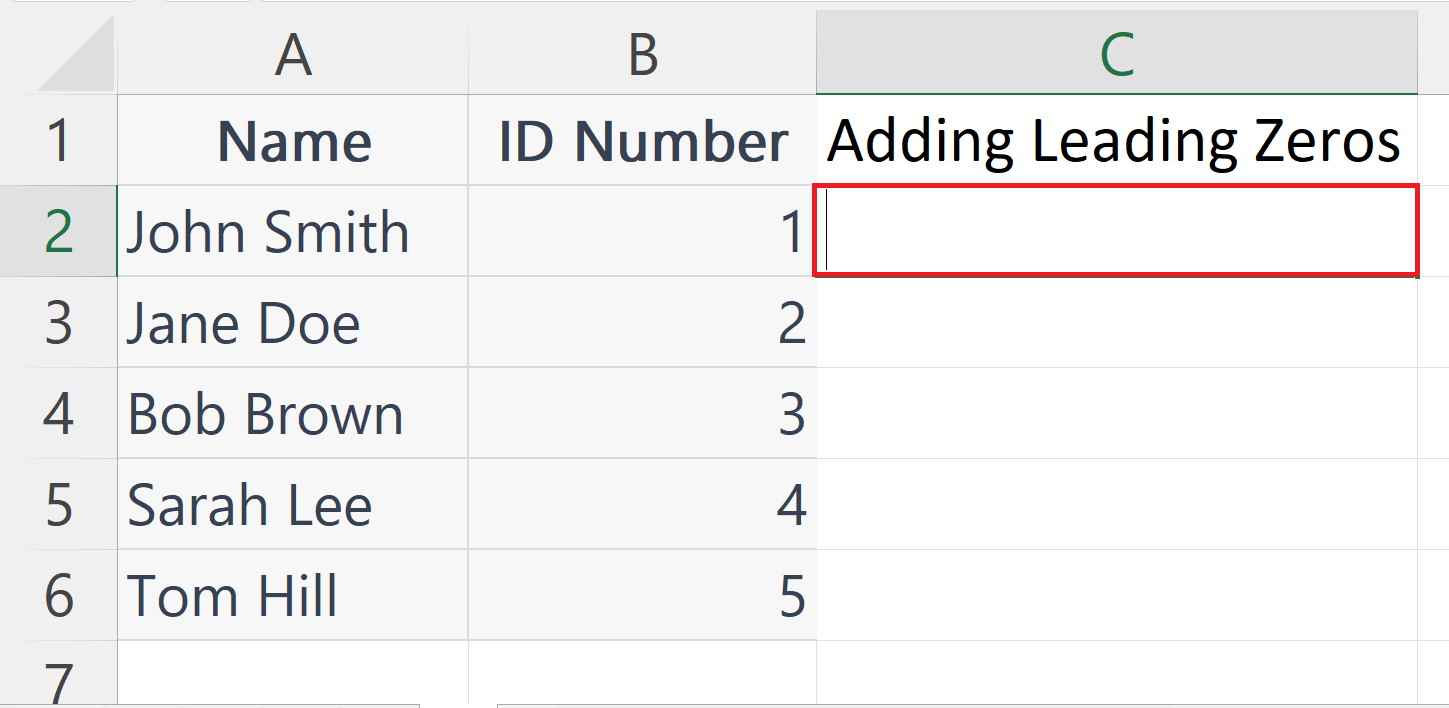Select the cell containing Bob Brown

coord(292,413)
